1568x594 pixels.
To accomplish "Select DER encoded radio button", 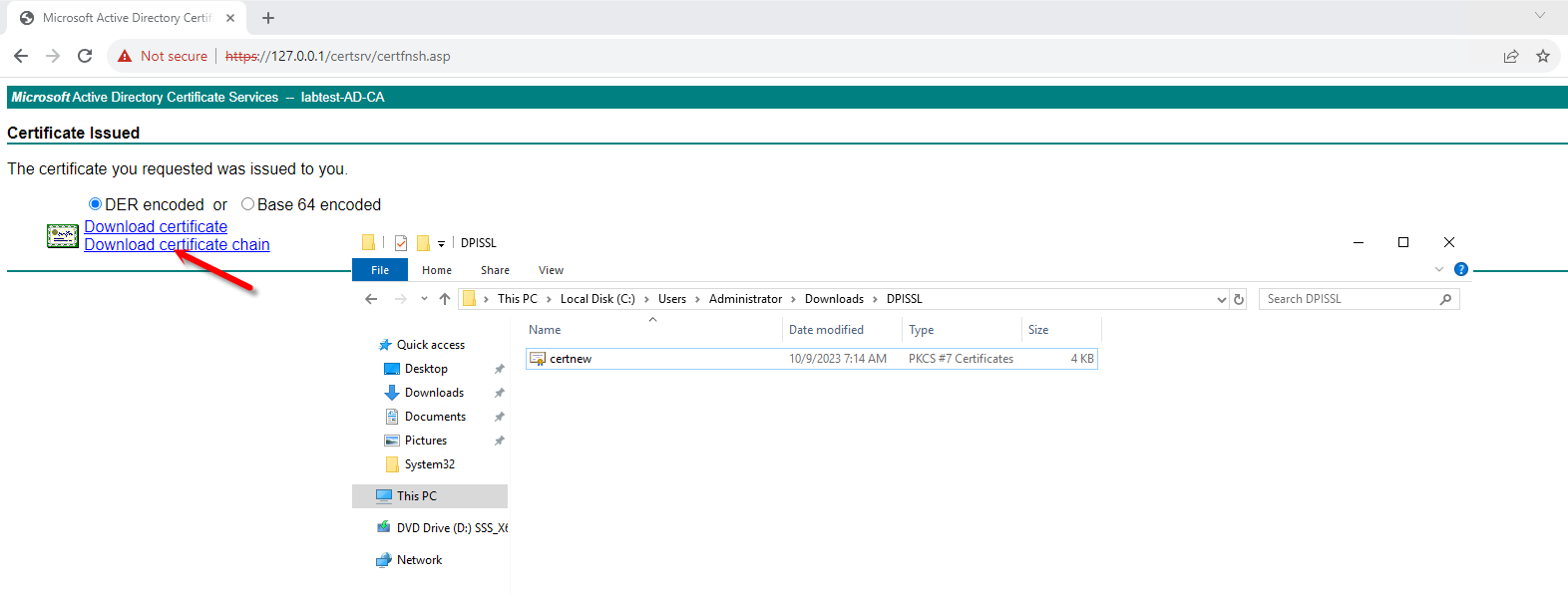I will coord(96,204).
